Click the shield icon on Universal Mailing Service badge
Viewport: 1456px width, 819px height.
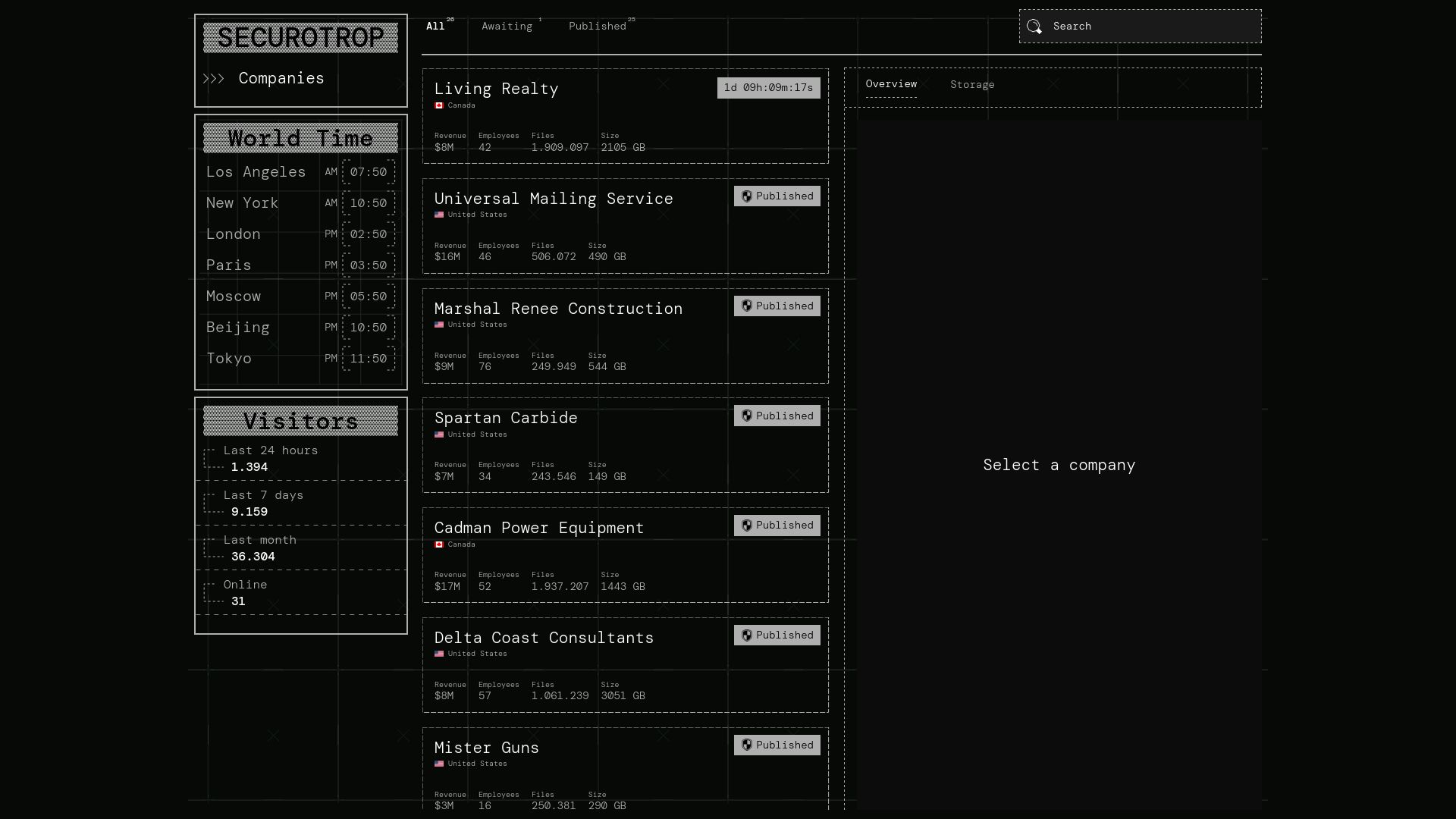[748, 196]
